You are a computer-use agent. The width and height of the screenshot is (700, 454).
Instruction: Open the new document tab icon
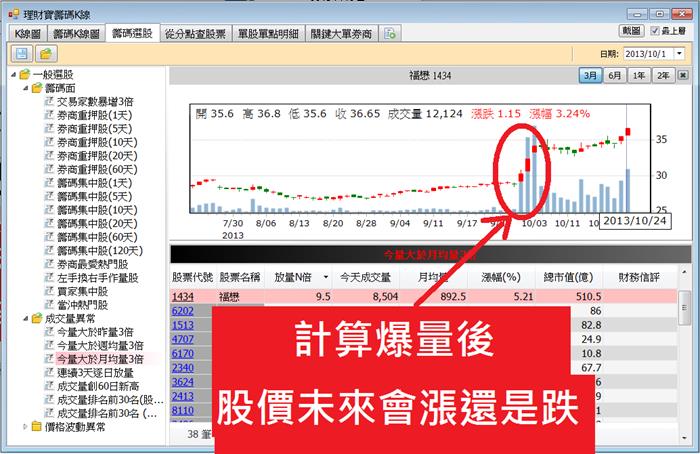point(390,33)
